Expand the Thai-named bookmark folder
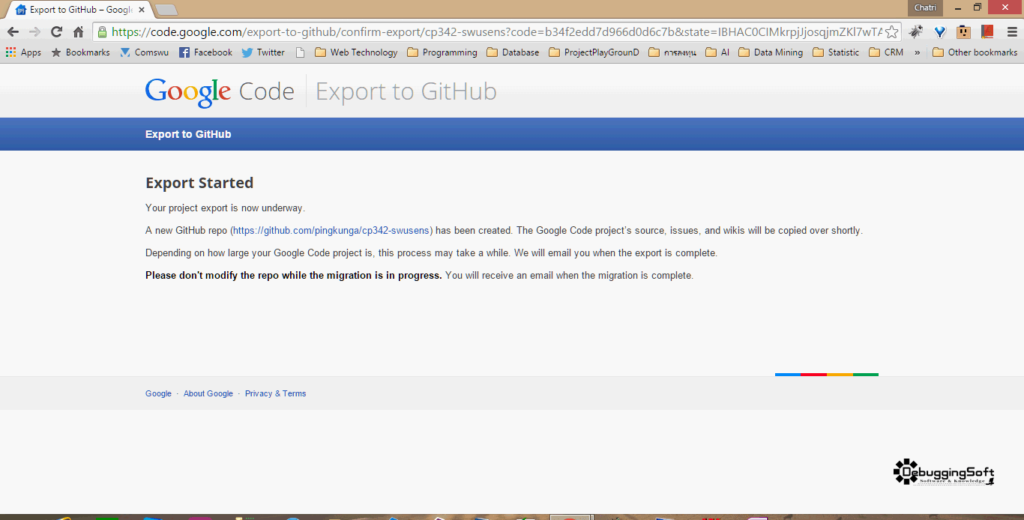1024x520 pixels. click(673, 52)
